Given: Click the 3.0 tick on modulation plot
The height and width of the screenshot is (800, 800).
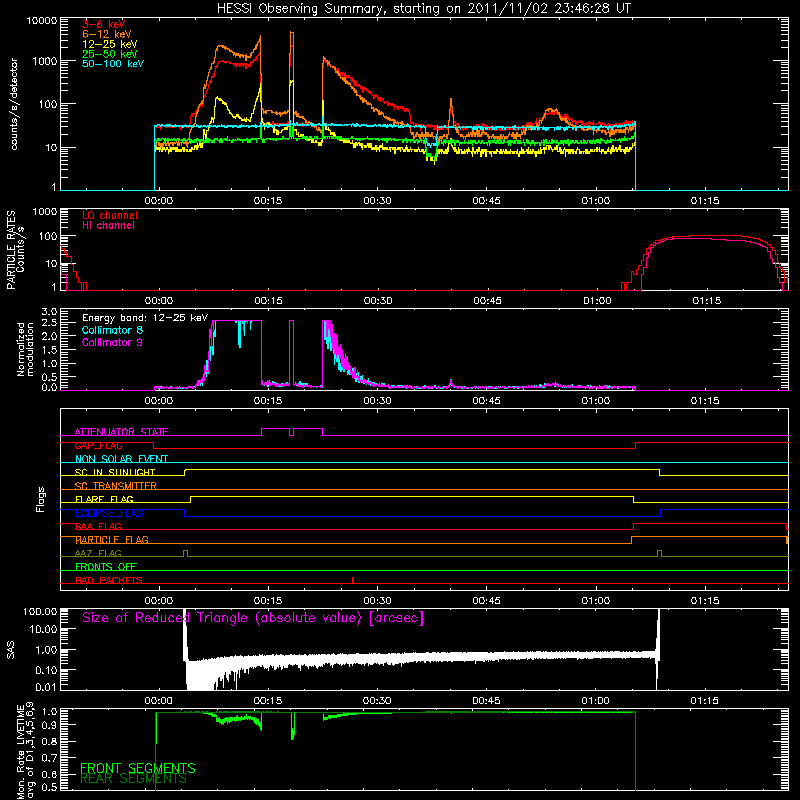Looking at the screenshot, I should 49,312.
